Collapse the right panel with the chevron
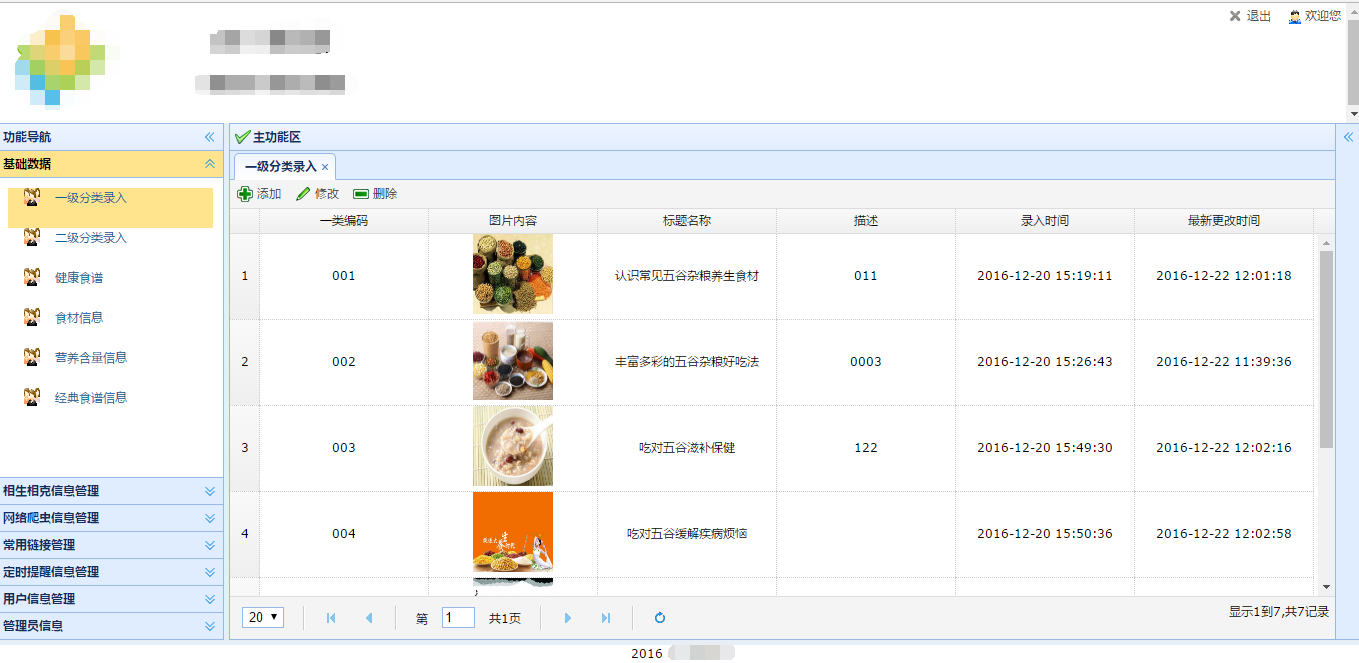The width and height of the screenshot is (1359, 663). coord(1350,136)
